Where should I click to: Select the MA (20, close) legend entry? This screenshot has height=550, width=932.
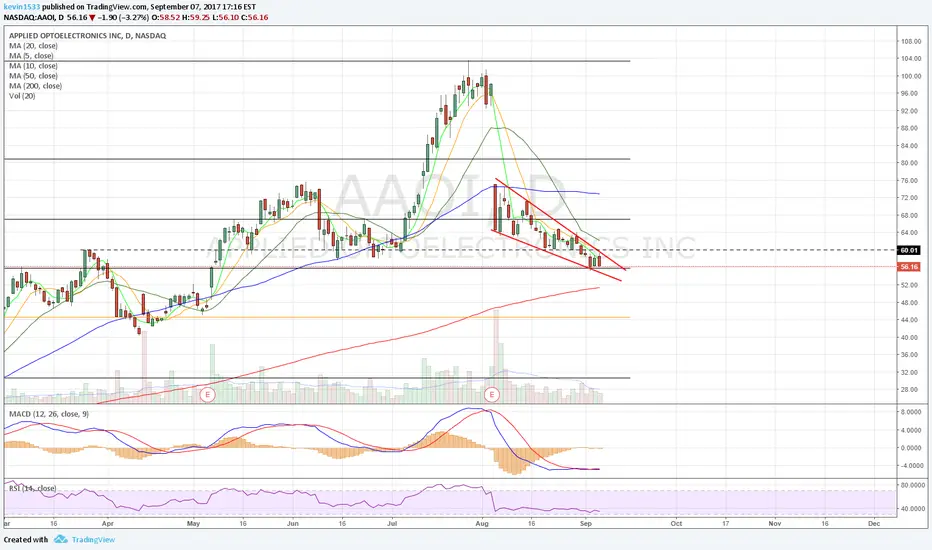coord(33,46)
